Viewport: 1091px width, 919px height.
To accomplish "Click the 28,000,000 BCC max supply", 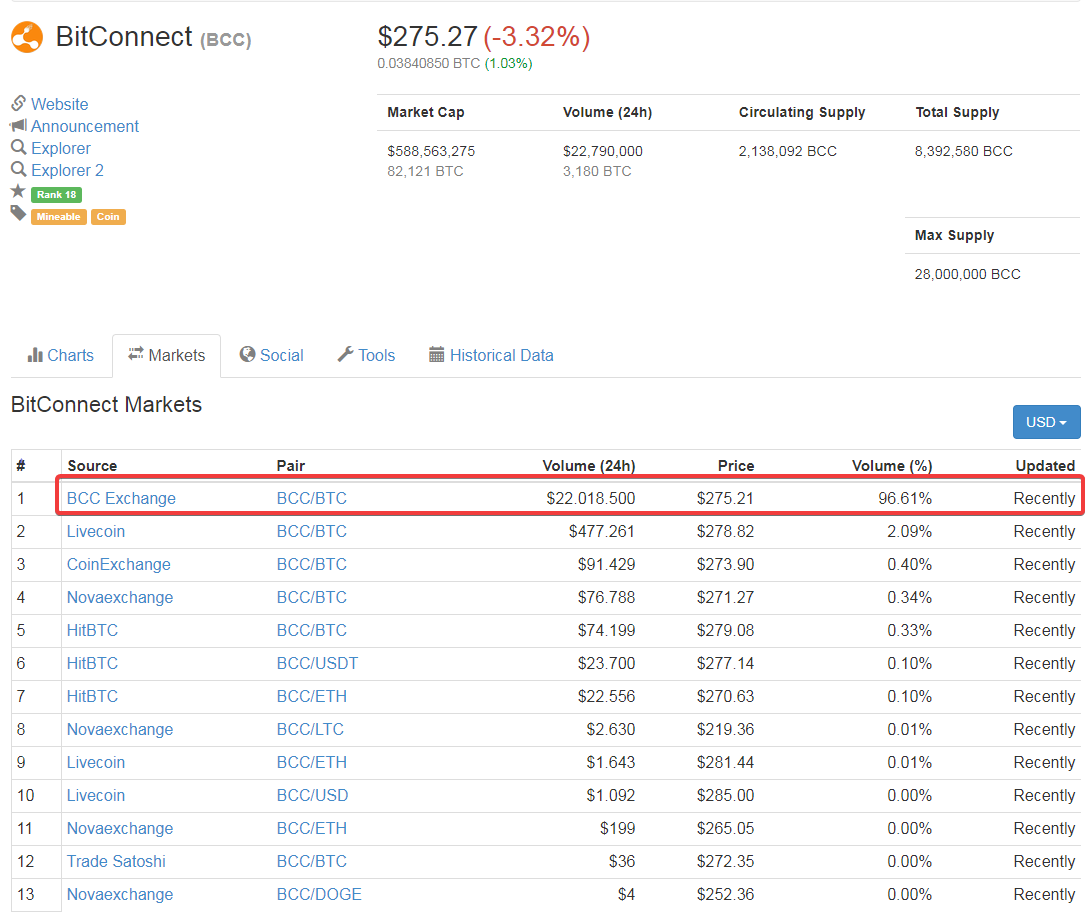I will 967,274.
